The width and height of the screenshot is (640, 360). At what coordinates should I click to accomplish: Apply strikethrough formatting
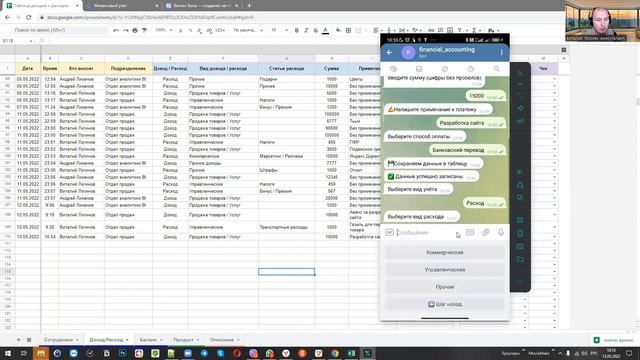point(316,30)
